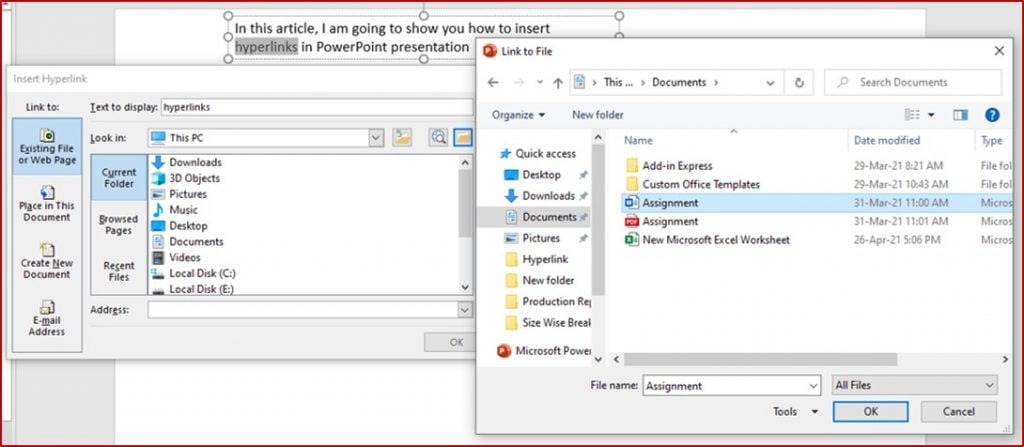Click the Text to display field
Screen dimensions: 1024x447
pos(317,107)
